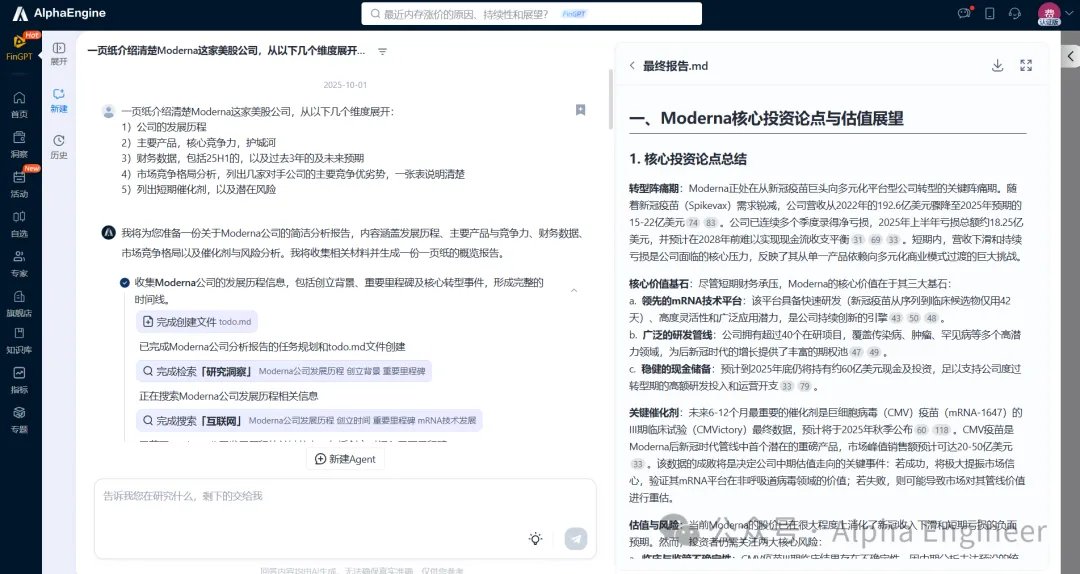This screenshot has width=1080, height=574.
Task: Expand report panel to fullscreen
Action: (1026, 66)
